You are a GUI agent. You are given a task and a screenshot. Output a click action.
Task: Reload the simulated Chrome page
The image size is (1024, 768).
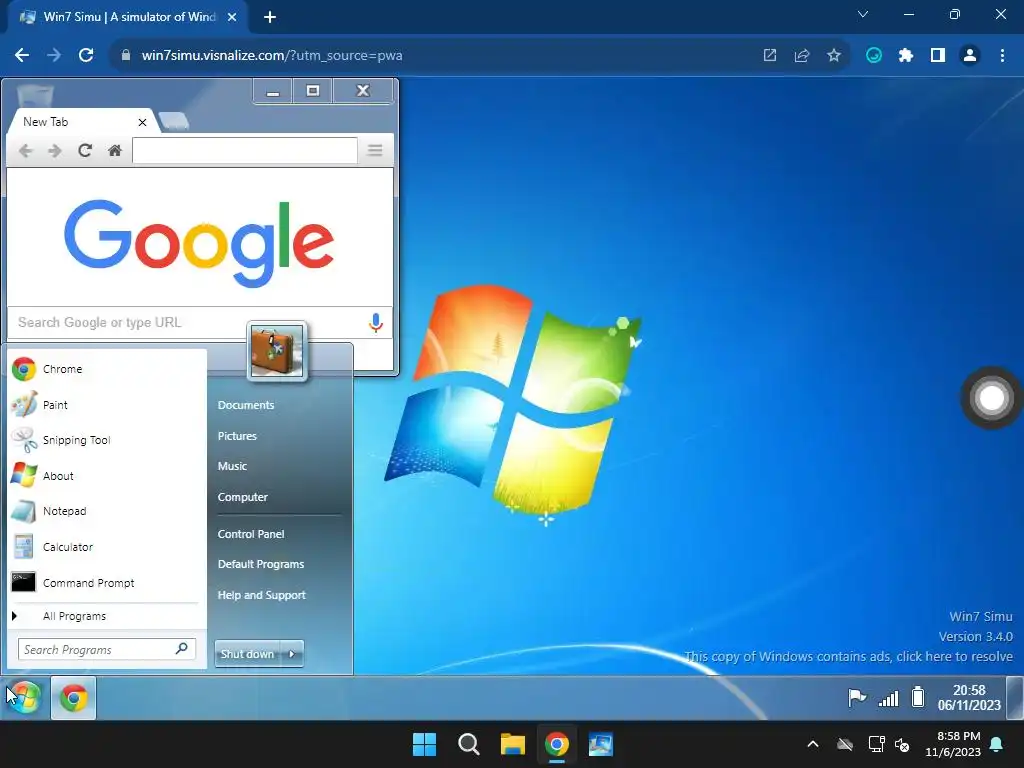(85, 151)
